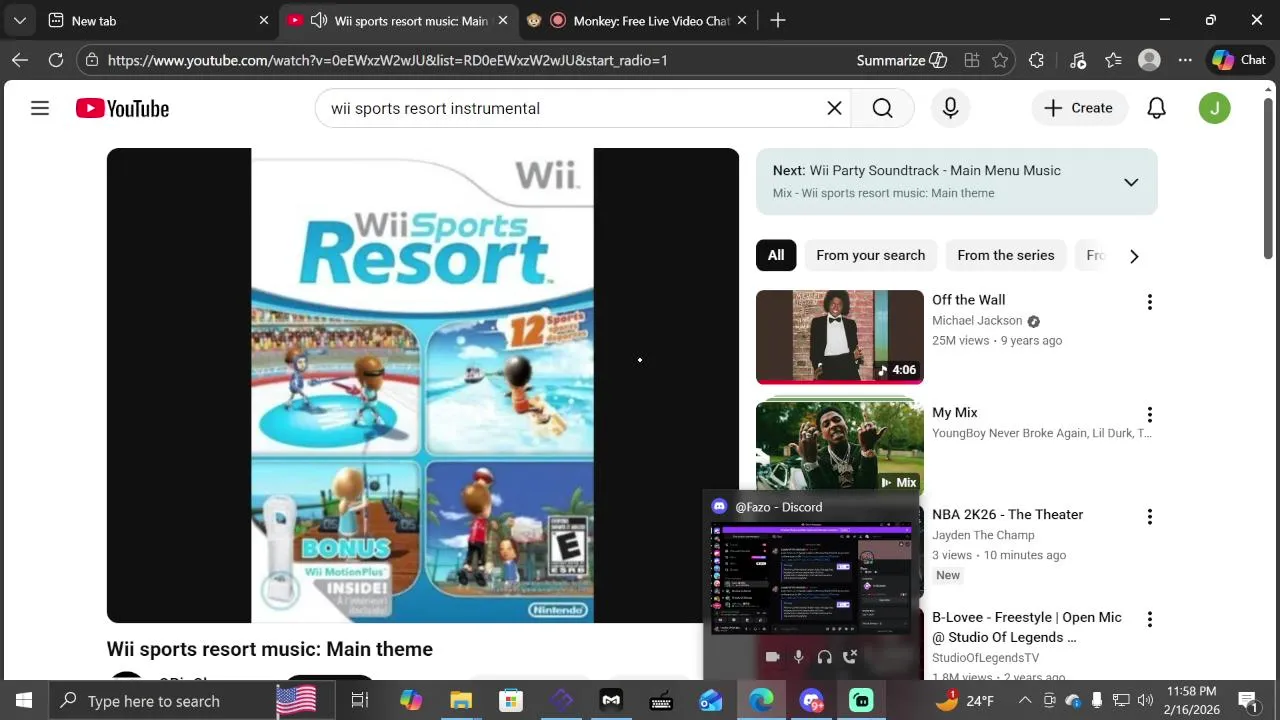1280x720 pixels.
Task: Show hidden system tray icons chevron
Action: (1025, 700)
